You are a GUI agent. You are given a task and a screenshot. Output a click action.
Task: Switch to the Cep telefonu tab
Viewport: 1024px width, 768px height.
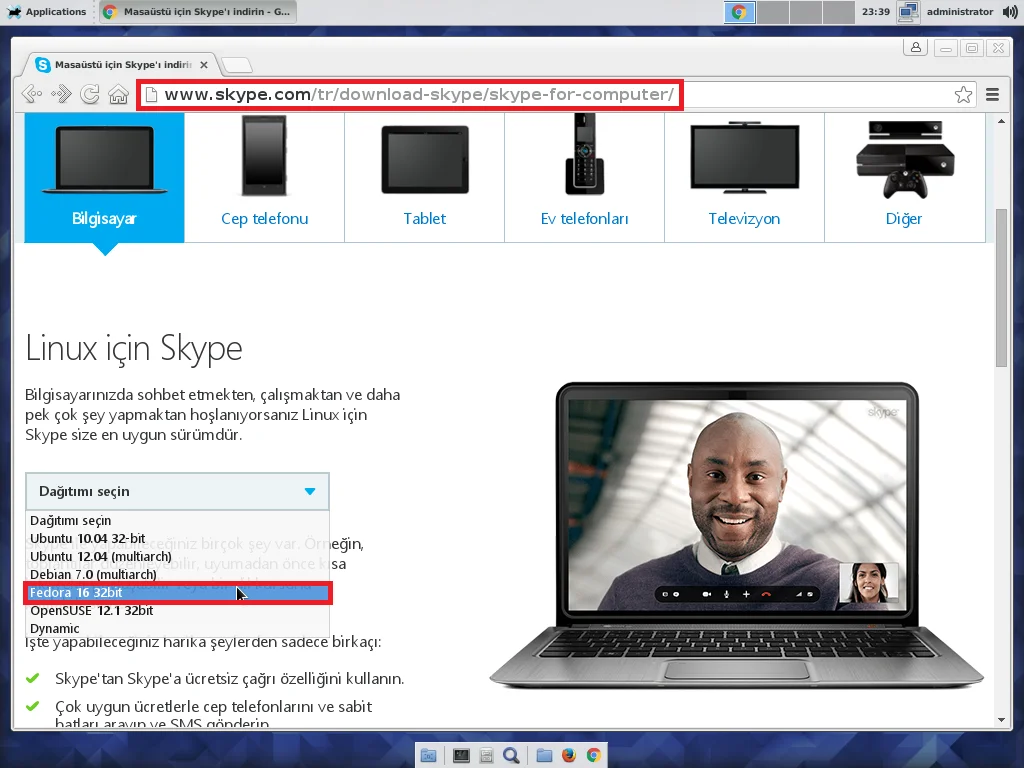pos(264,178)
